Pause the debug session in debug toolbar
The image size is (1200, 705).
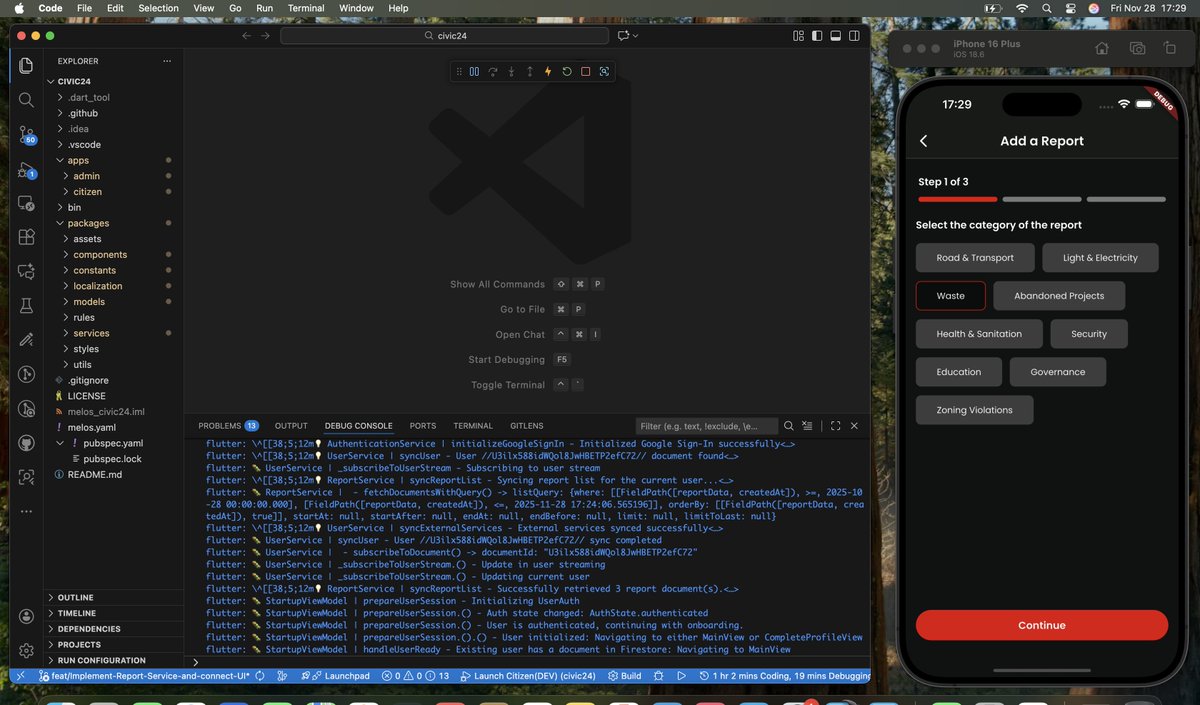click(x=474, y=71)
